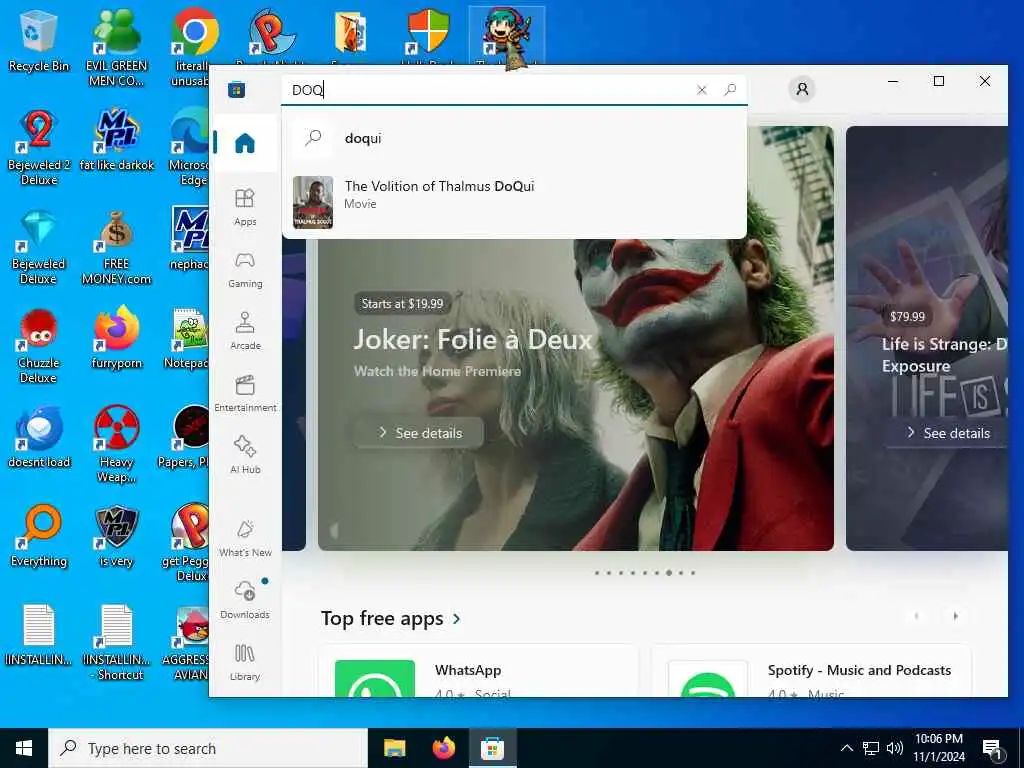Select the Chrome desktop shortcut
1024x768 pixels.
click(194, 48)
